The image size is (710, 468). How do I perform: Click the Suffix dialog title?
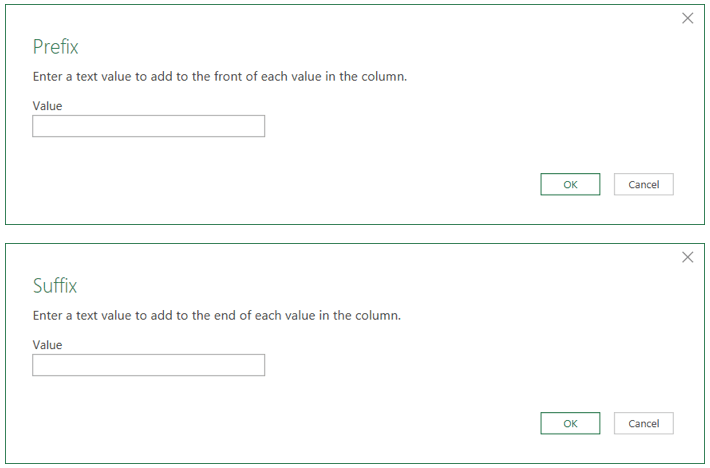[x=55, y=286]
